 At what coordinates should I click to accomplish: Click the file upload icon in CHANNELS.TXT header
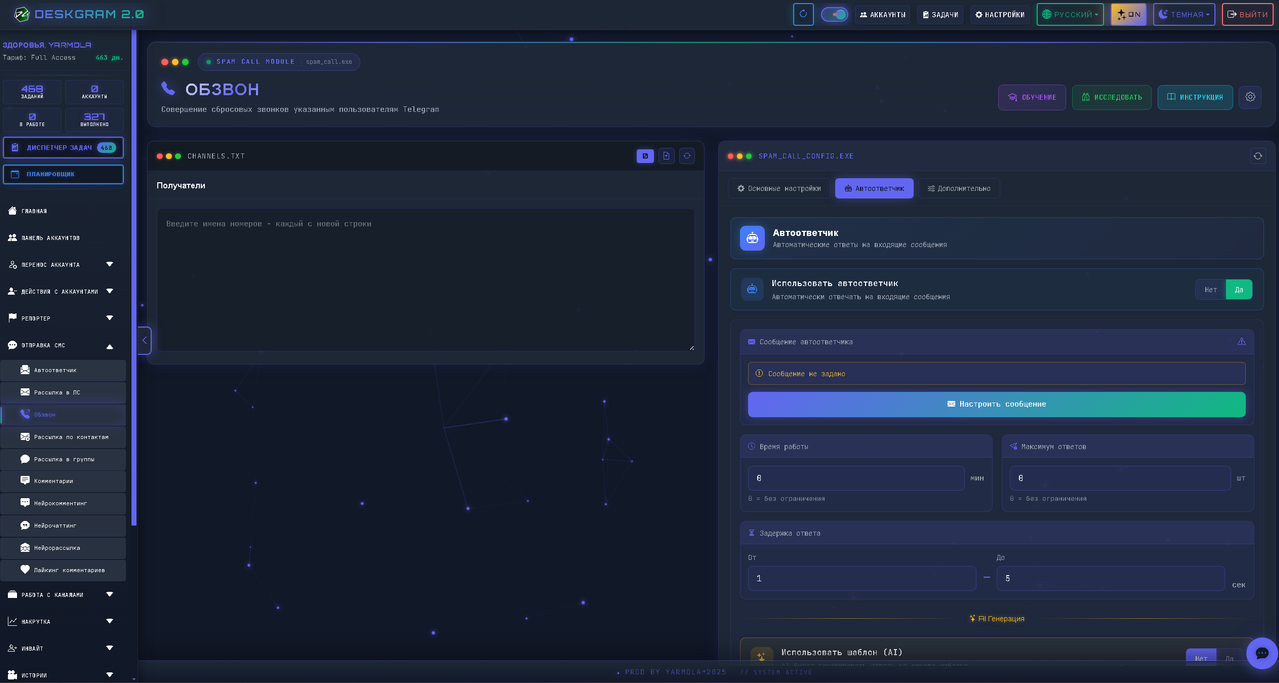click(666, 156)
